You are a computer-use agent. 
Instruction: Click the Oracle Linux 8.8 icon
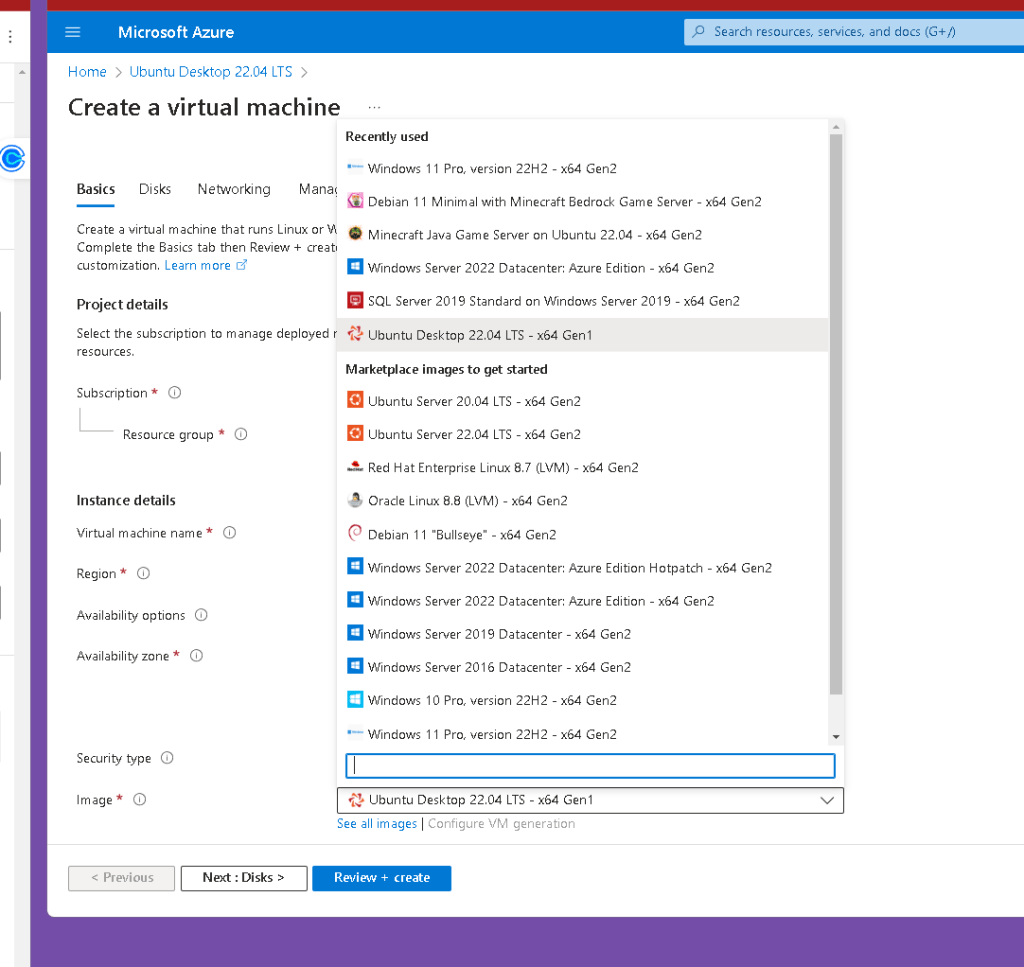pyautogui.click(x=355, y=500)
